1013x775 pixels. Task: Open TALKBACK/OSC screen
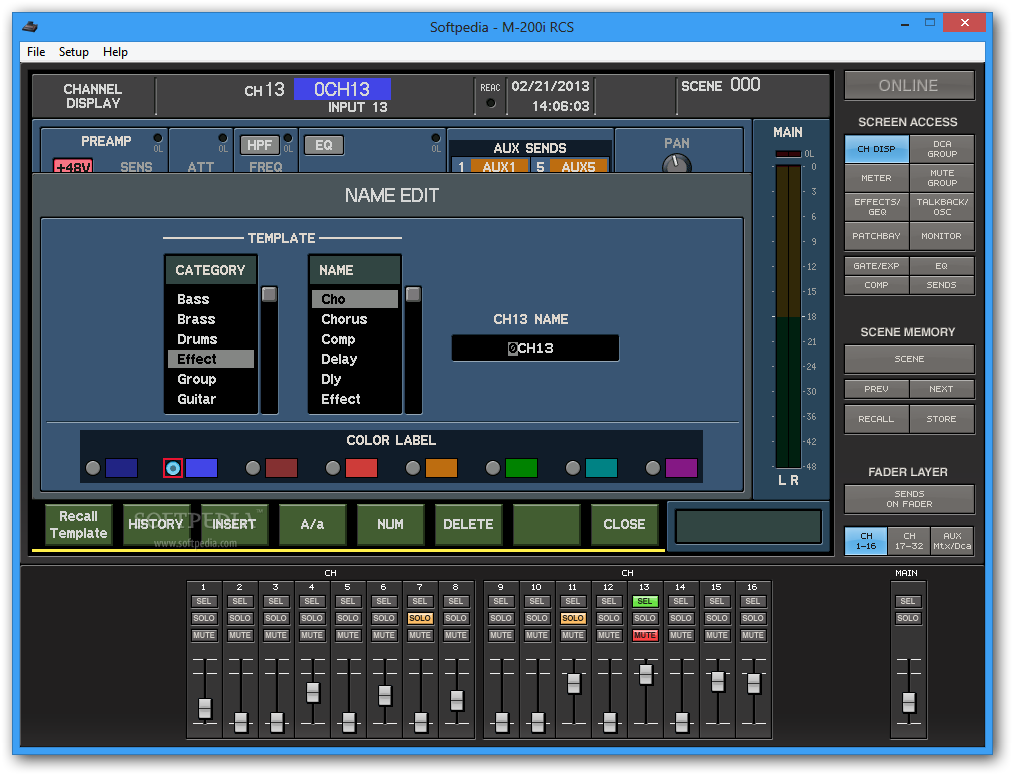(x=942, y=207)
